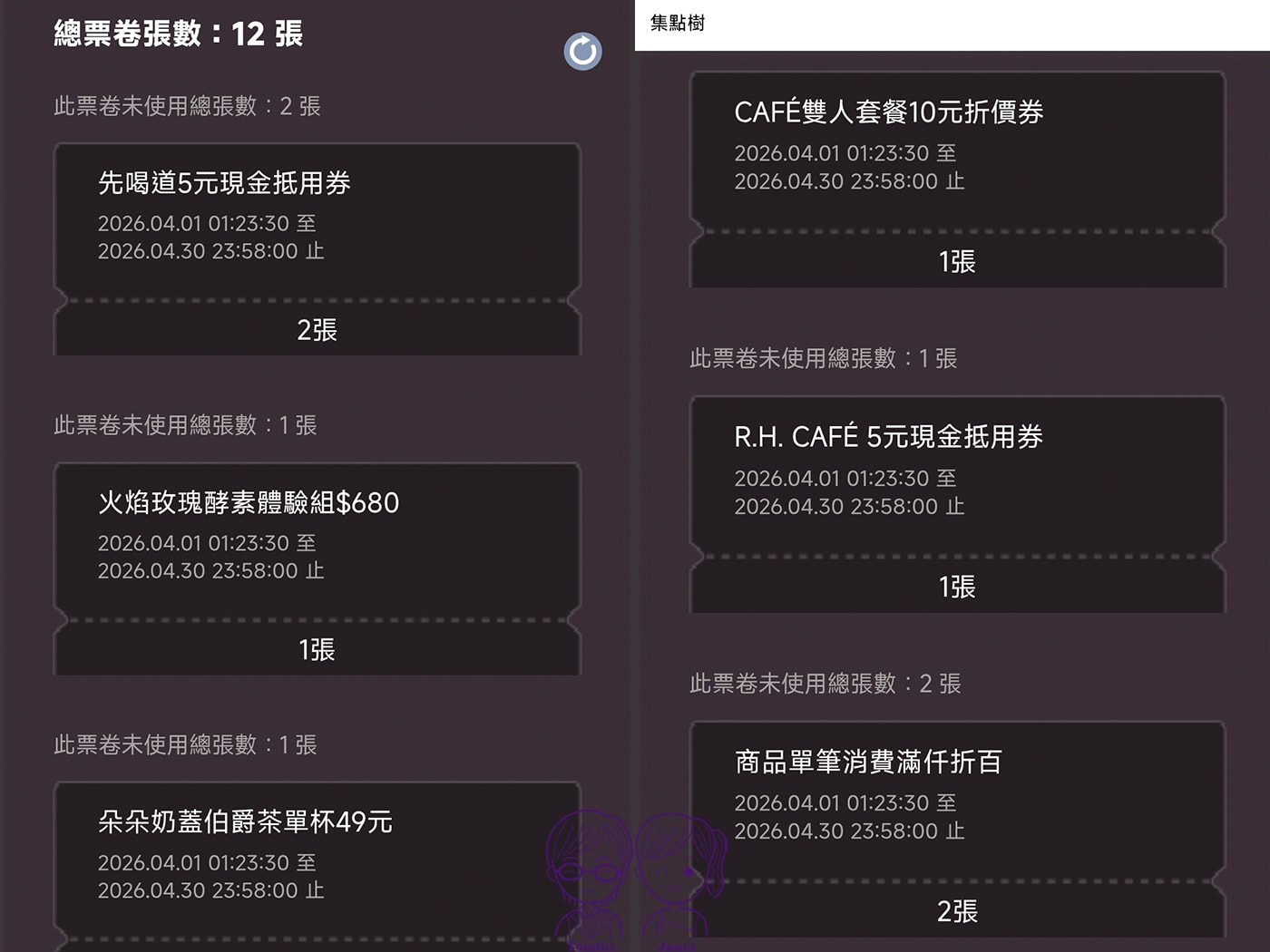
Task: Select the 2張 strip under 商品單筆消費滿仟折百
Action: pyautogui.click(x=957, y=912)
